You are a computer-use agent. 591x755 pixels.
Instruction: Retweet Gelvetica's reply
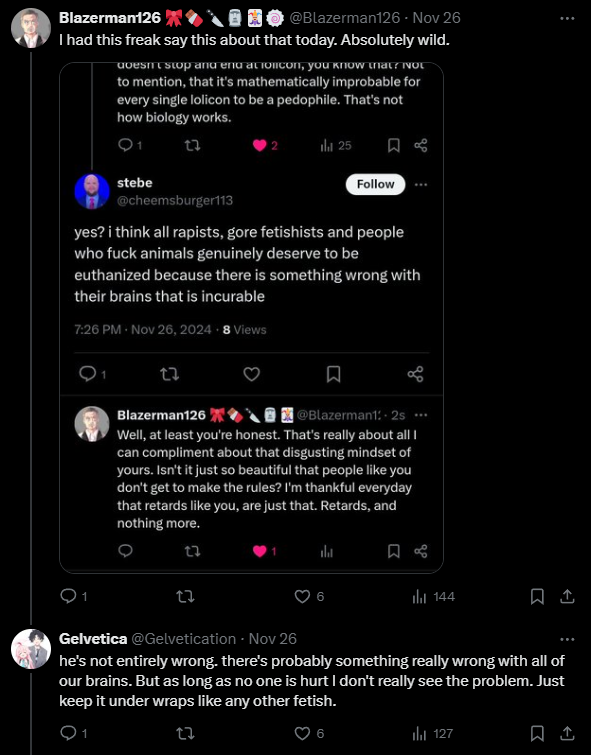point(185,733)
